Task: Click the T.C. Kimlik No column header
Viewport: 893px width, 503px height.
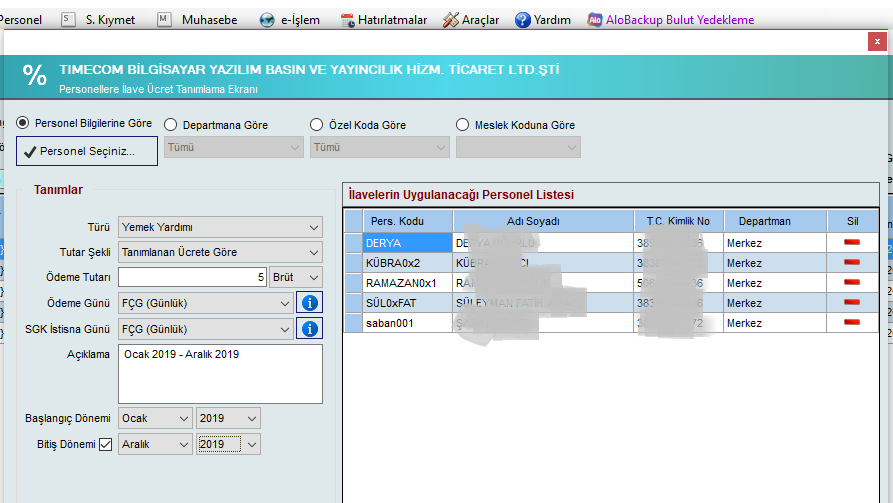Action: pyautogui.click(x=679, y=221)
